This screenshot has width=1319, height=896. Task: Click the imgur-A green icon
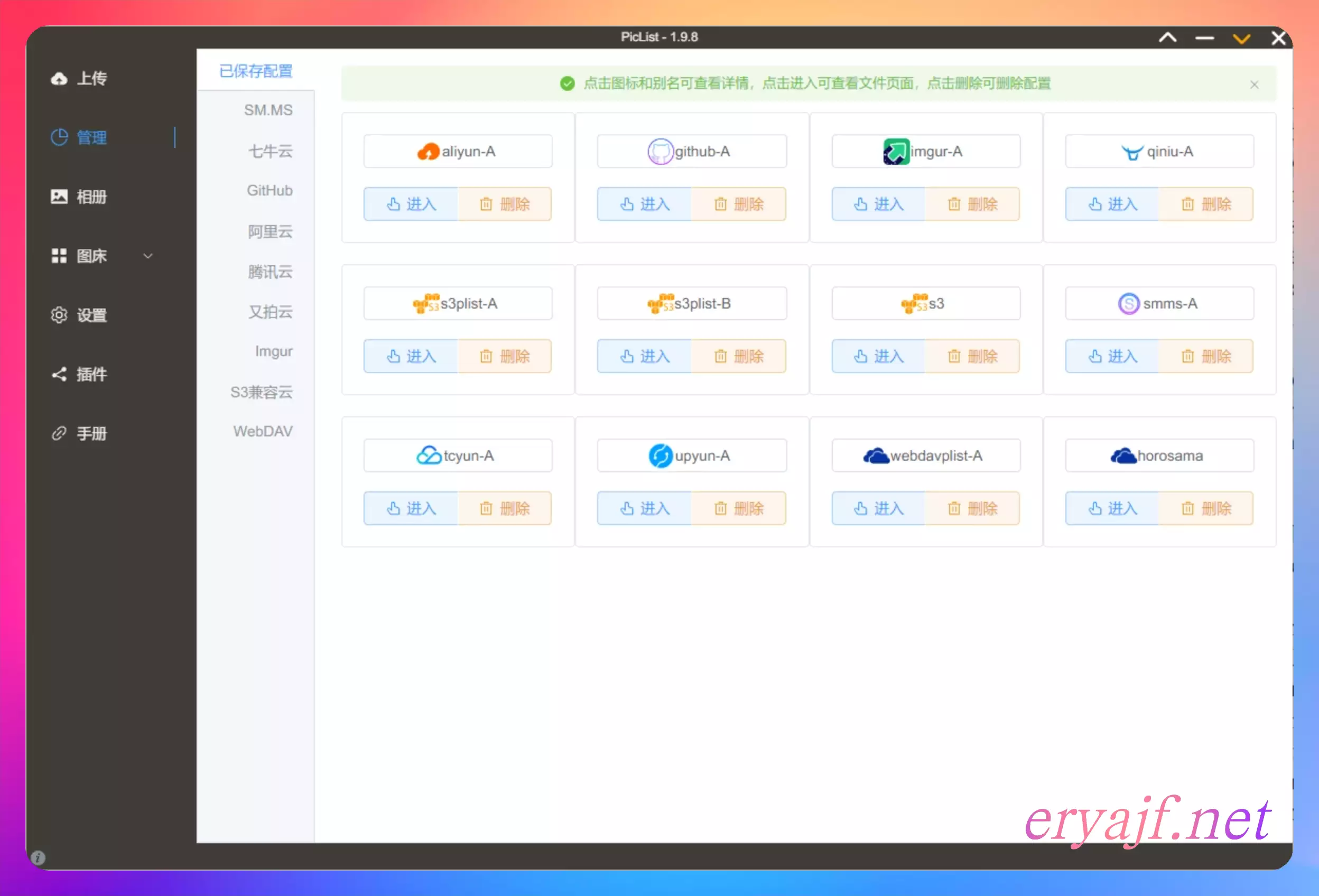(896, 152)
